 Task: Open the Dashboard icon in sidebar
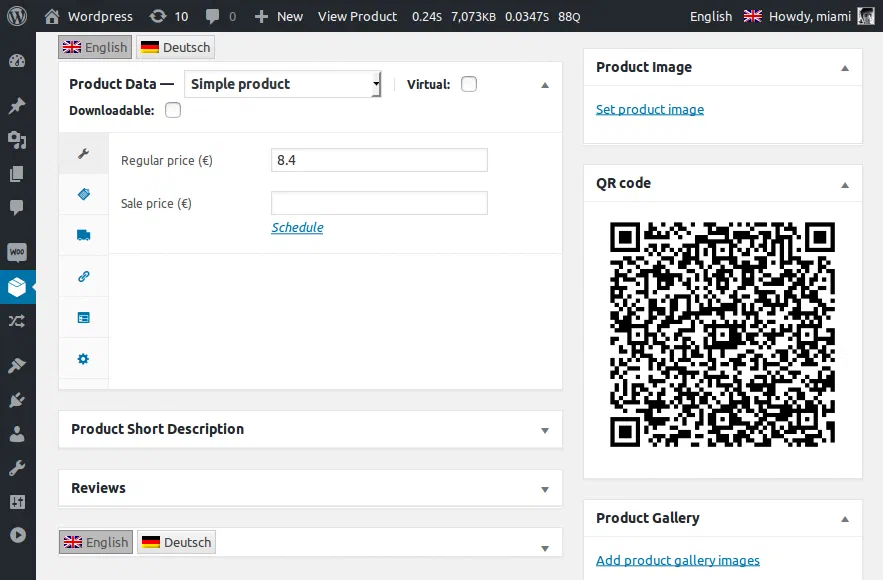(x=17, y=61)
